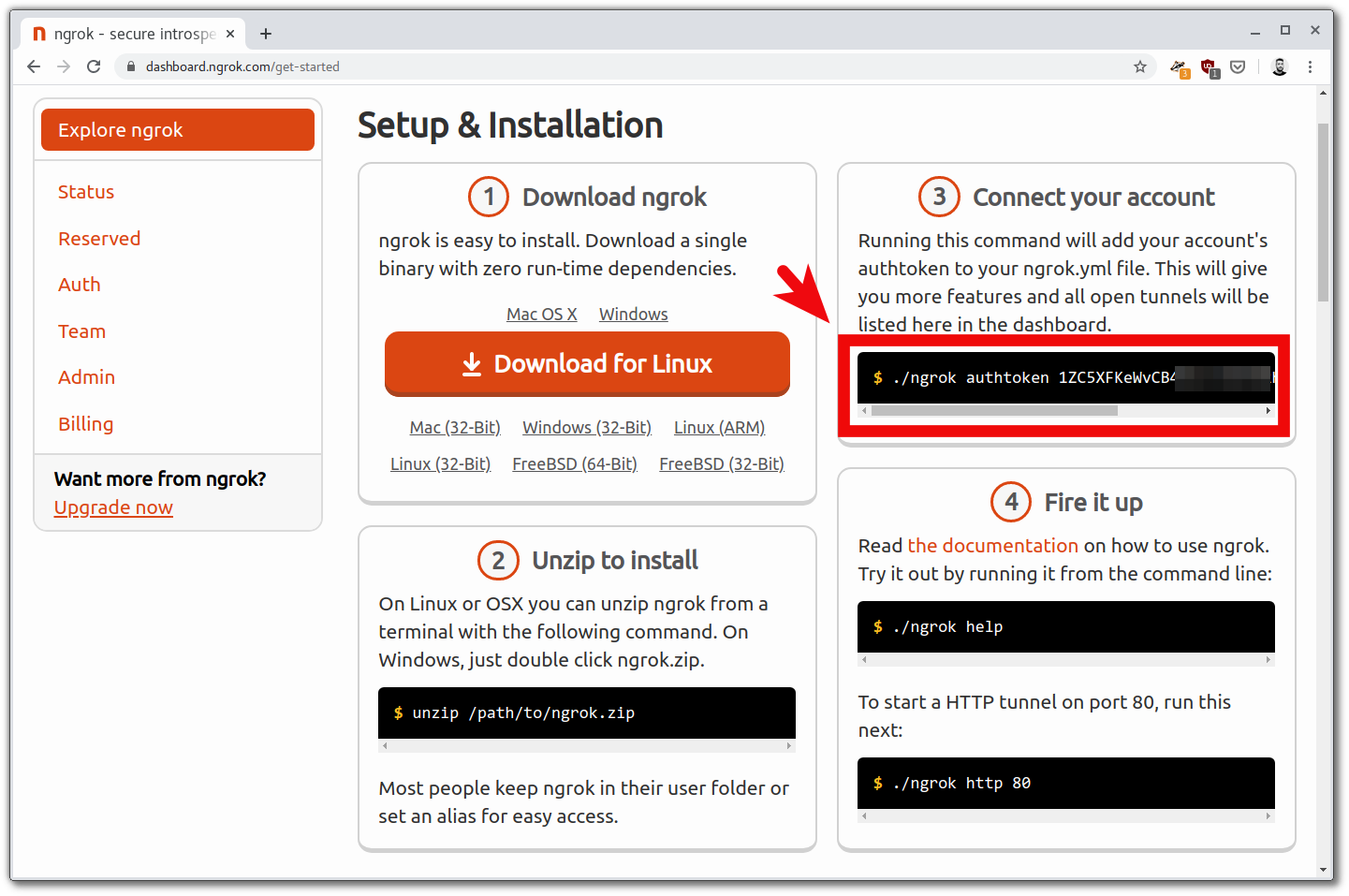Click the Upgrade now link

point(113,507)
